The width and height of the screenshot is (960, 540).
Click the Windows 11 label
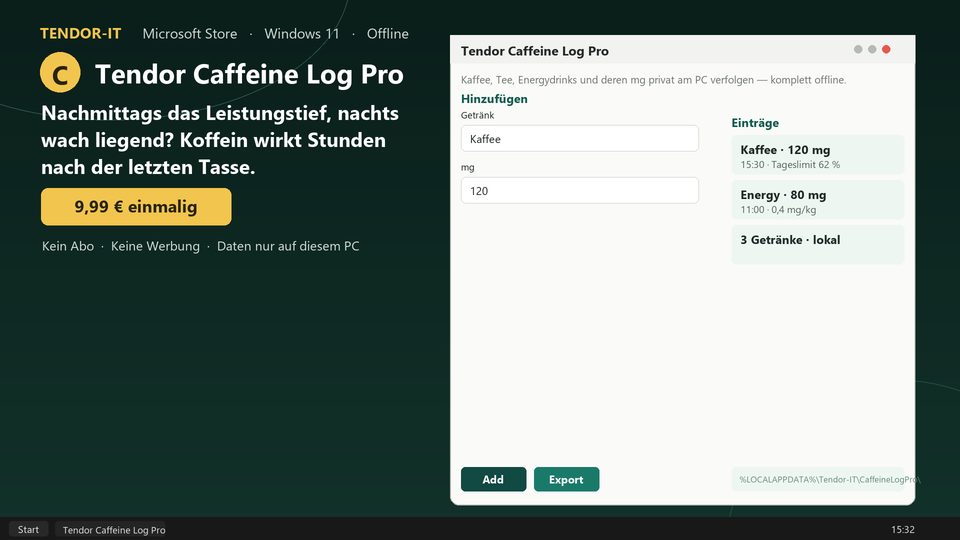click(x=302, y=34)
